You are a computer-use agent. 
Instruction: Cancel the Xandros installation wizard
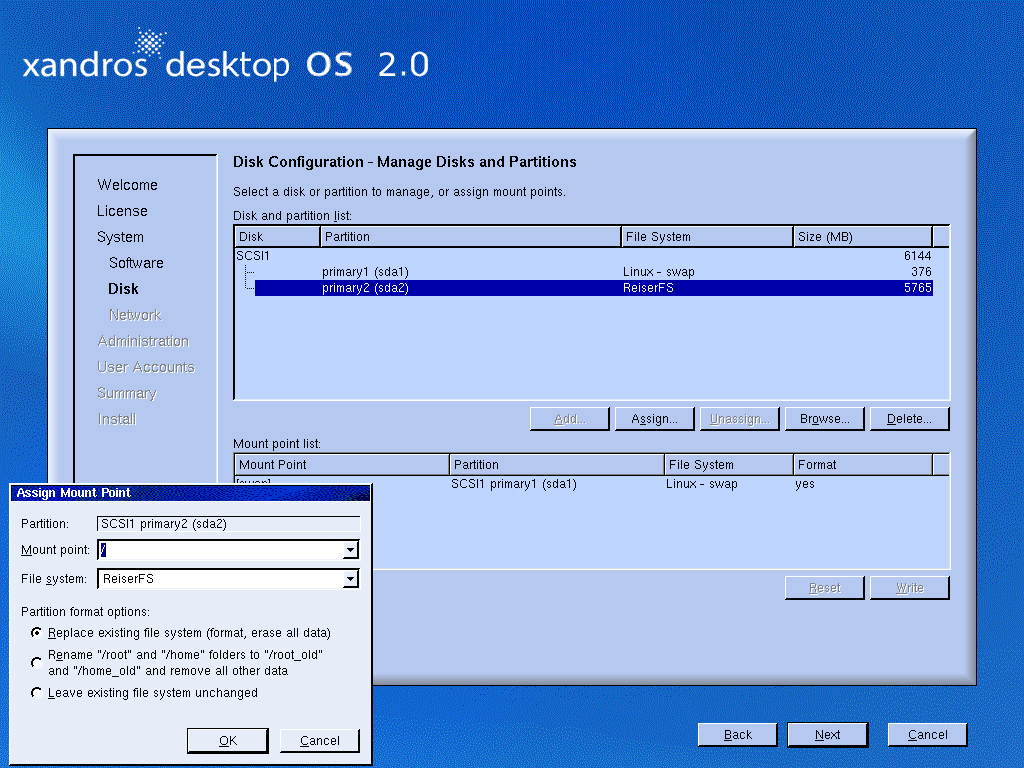[927, 735]
